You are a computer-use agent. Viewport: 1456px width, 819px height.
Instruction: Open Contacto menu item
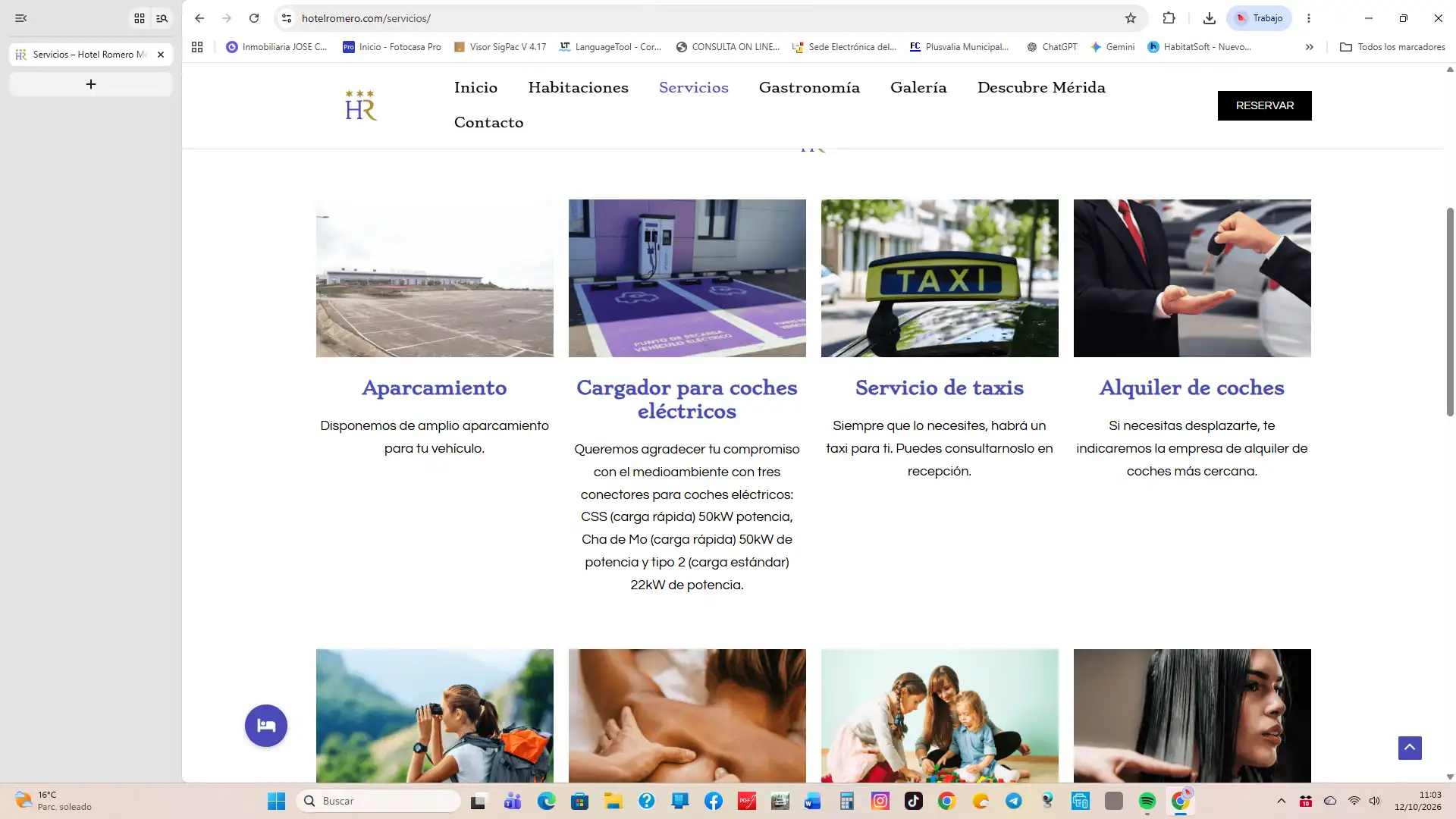[488, 123]
